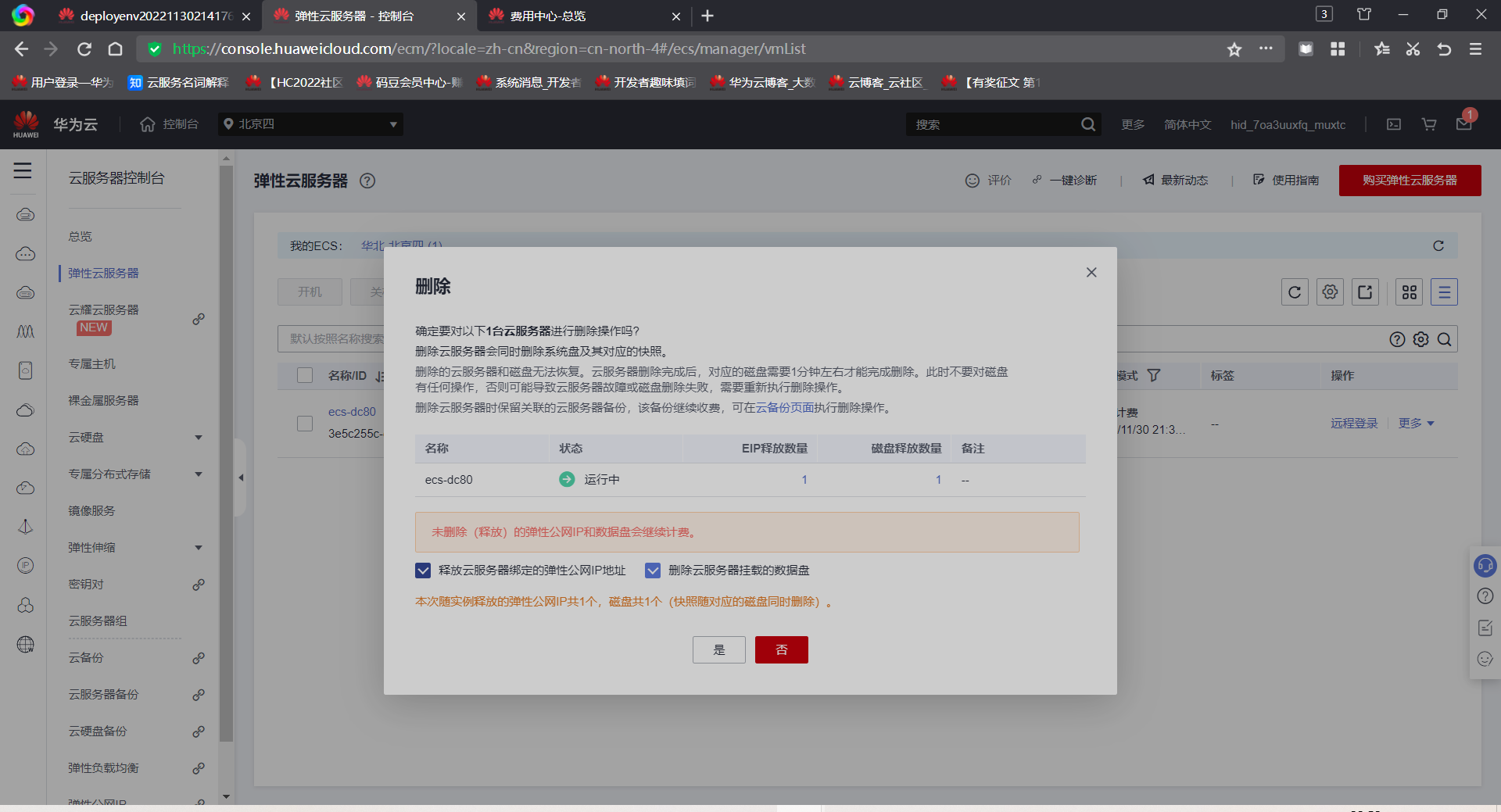
Task: Click the help icon beside 弹性云服务器 title
Action: tap(367, 181)
